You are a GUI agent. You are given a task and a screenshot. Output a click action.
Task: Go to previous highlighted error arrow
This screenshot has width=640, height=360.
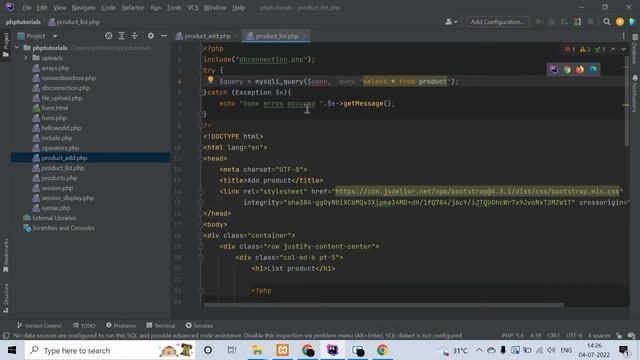(613, 49)
